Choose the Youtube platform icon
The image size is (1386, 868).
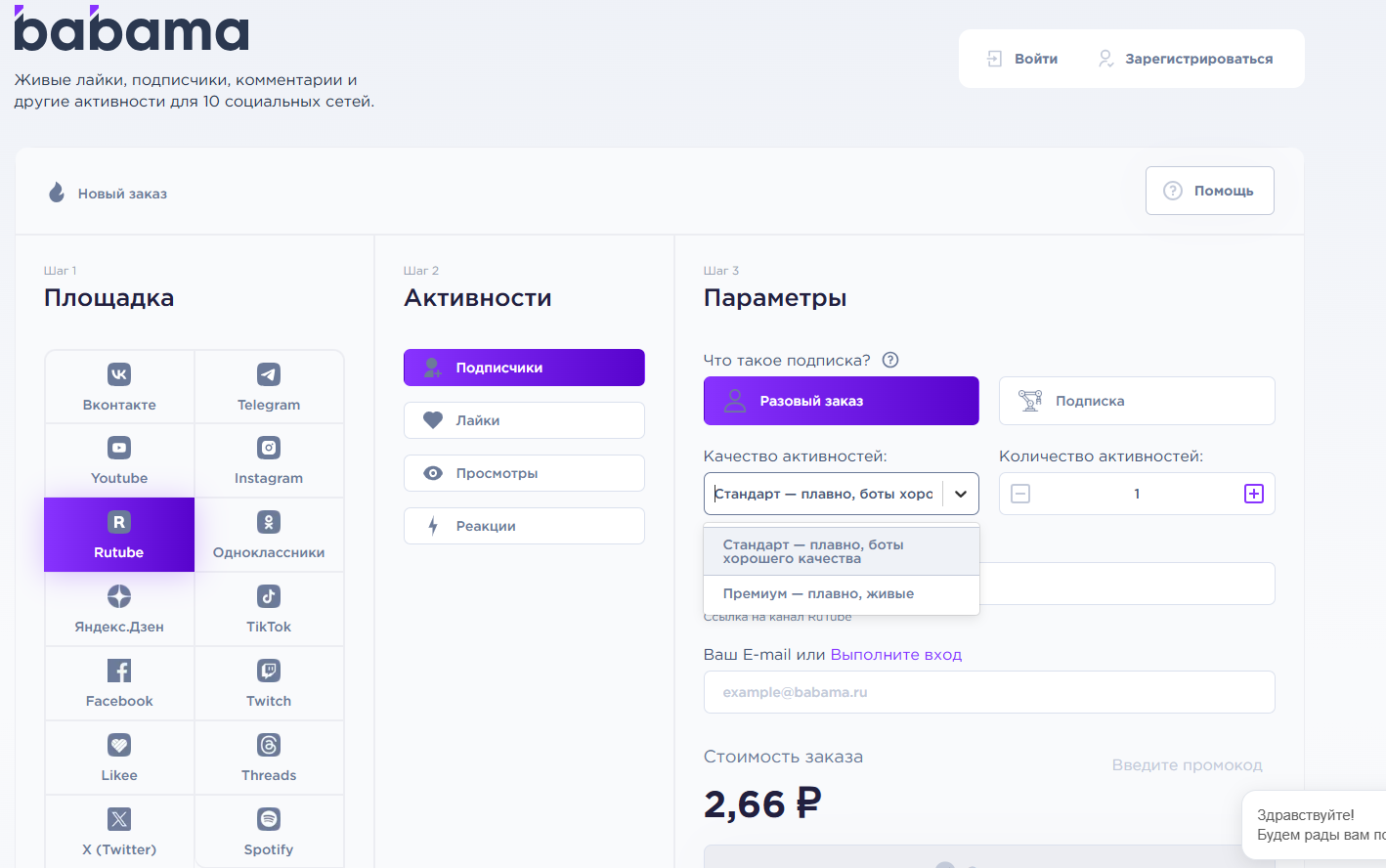pos(119,448)
